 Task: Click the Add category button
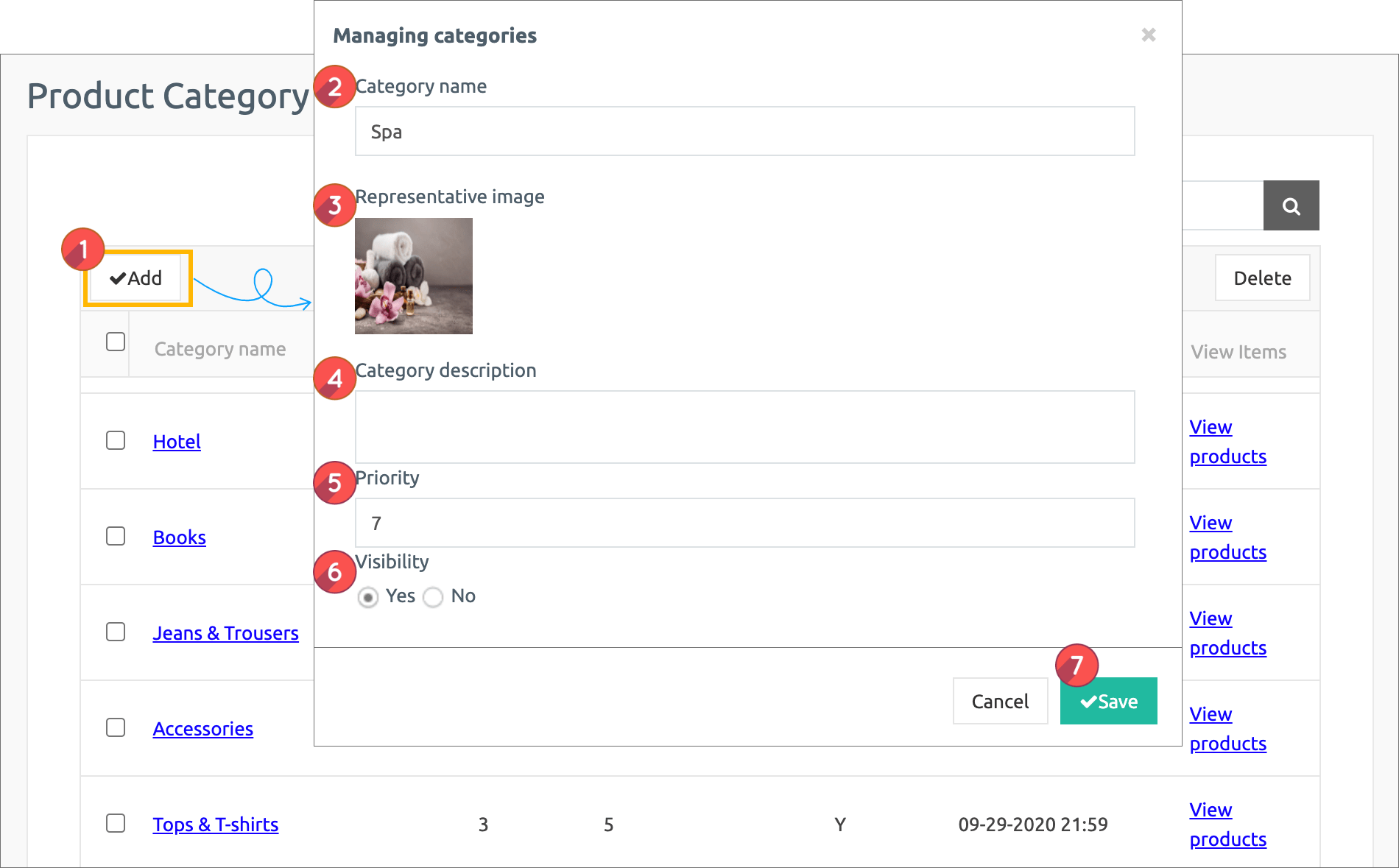[137, 278]
